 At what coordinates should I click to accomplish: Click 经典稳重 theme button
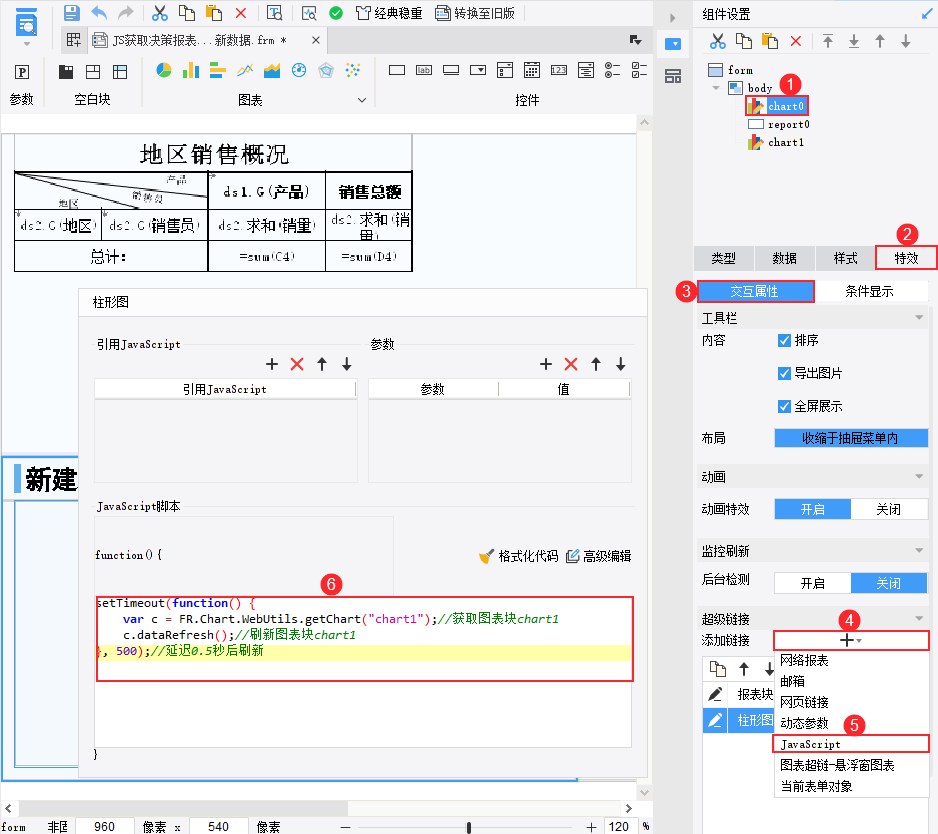click(389, 13)
